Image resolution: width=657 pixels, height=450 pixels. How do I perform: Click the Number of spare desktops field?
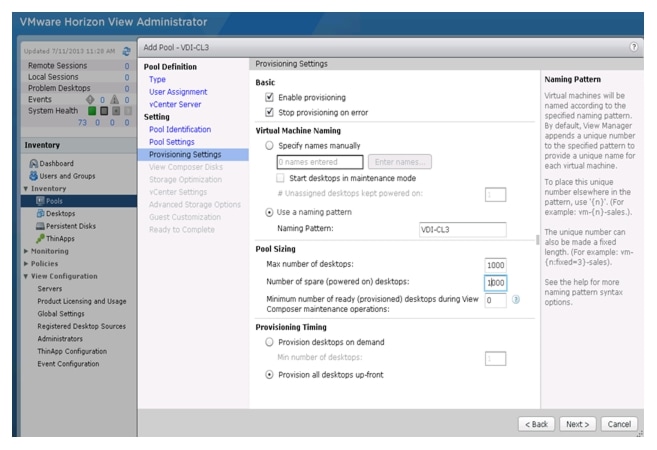[495, 283]
